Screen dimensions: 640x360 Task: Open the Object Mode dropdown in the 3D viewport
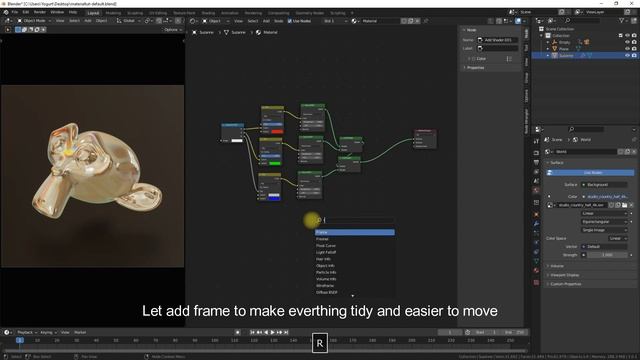coord(34,21)
